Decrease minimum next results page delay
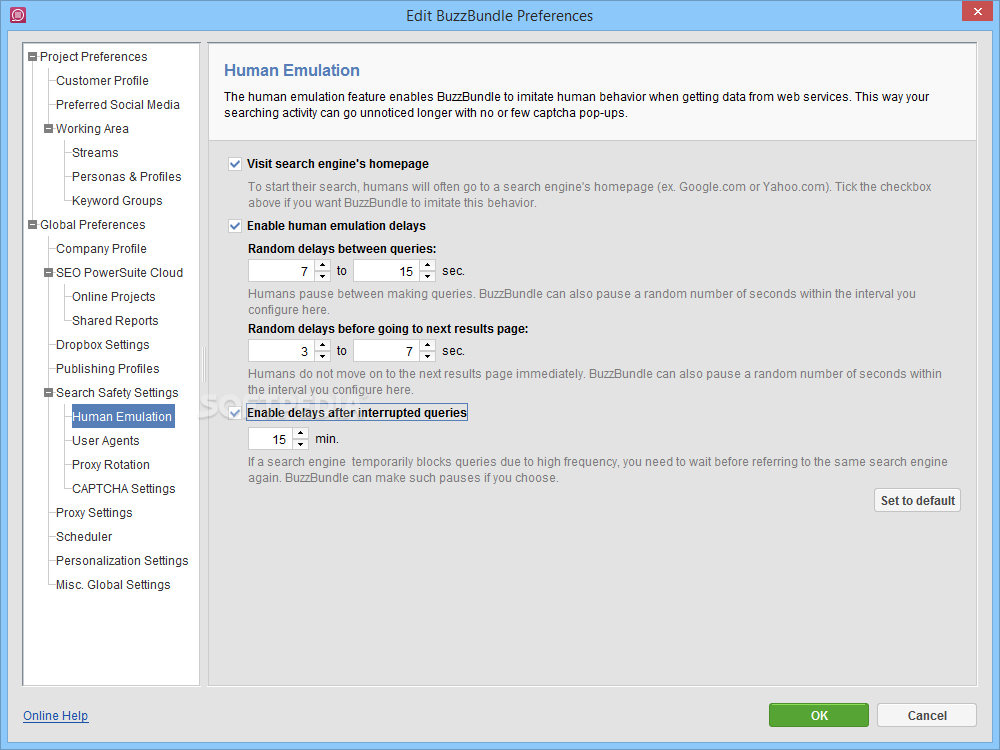This screenshot has height=750, width=1000. (x=323, y=356)
